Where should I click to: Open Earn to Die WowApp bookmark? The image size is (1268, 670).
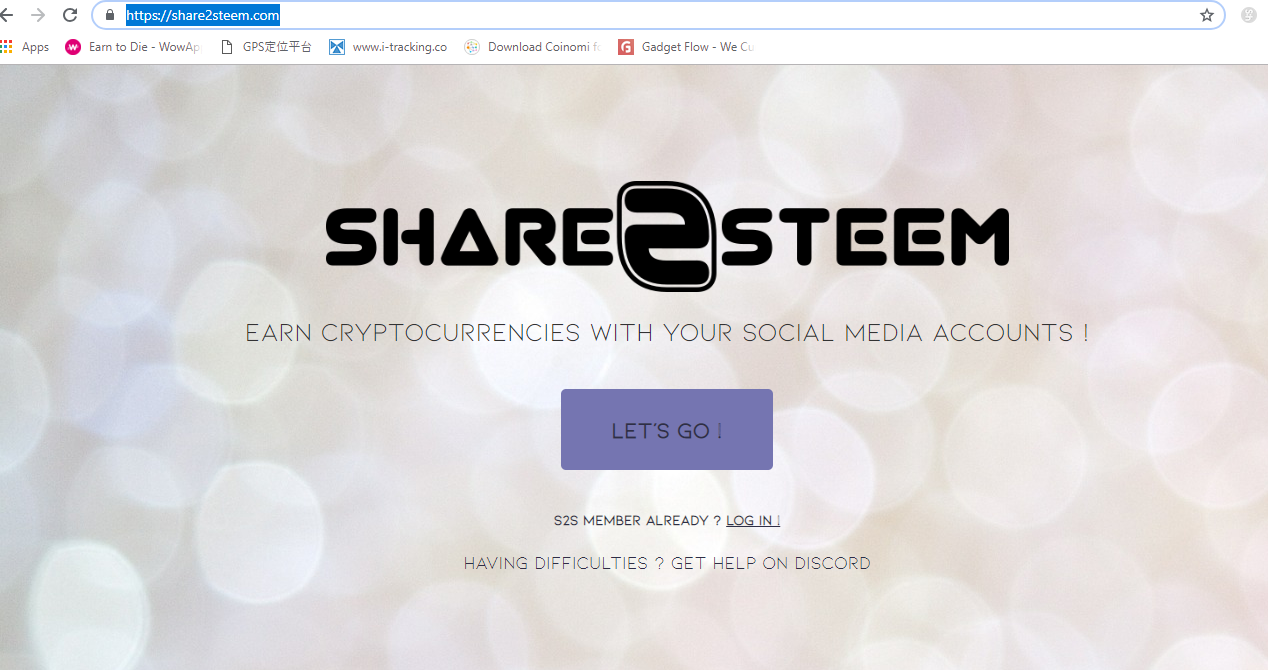pos(132,47)
